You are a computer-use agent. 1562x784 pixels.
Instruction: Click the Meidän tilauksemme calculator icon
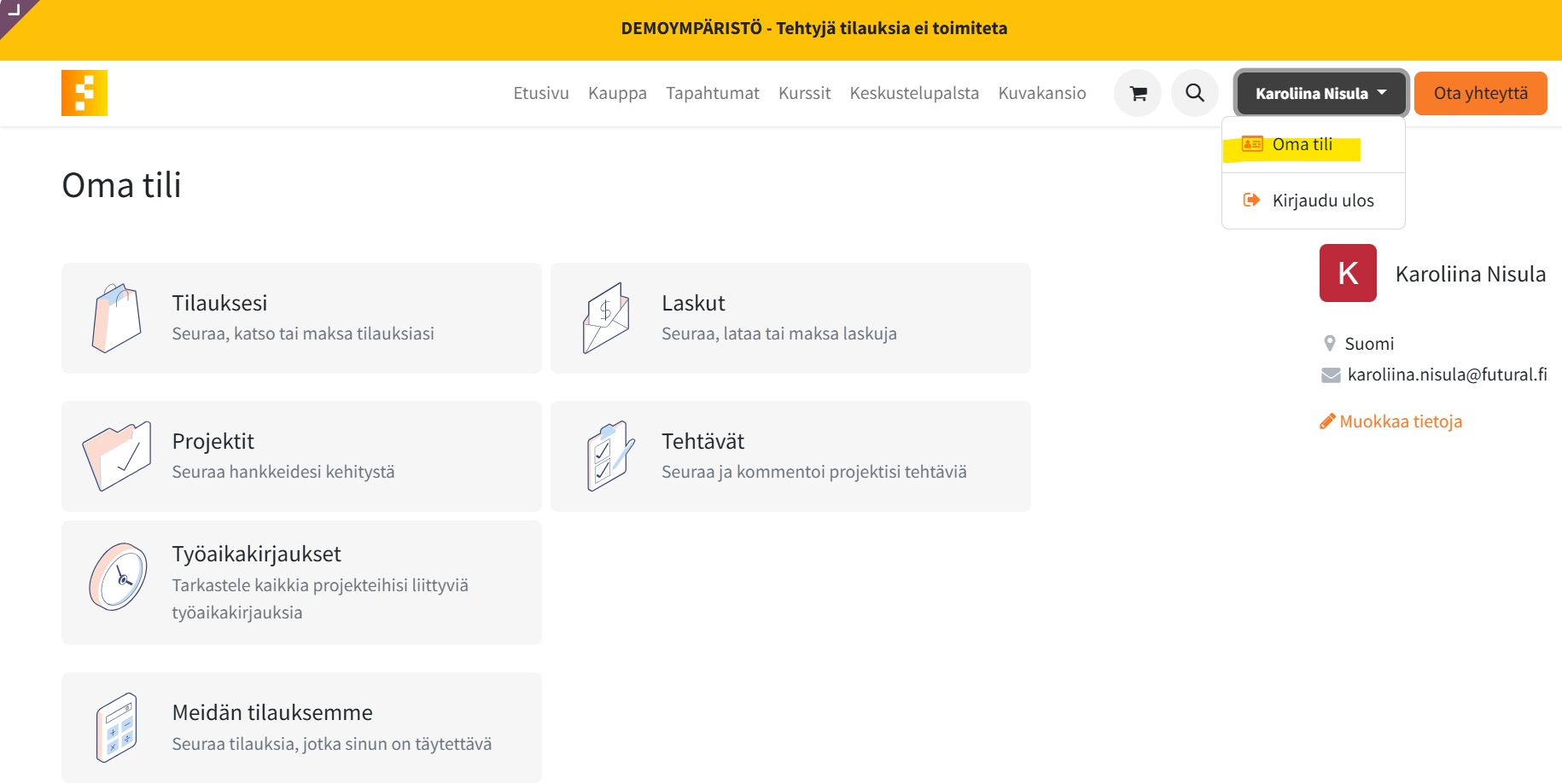tap(117, 727)
